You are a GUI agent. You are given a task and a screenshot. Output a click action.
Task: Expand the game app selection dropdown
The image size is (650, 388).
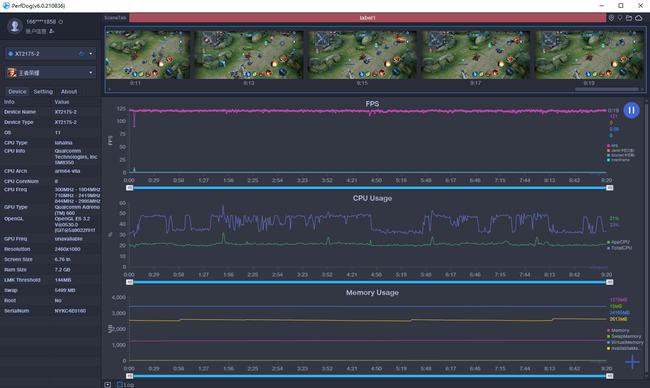pos(91,73)
